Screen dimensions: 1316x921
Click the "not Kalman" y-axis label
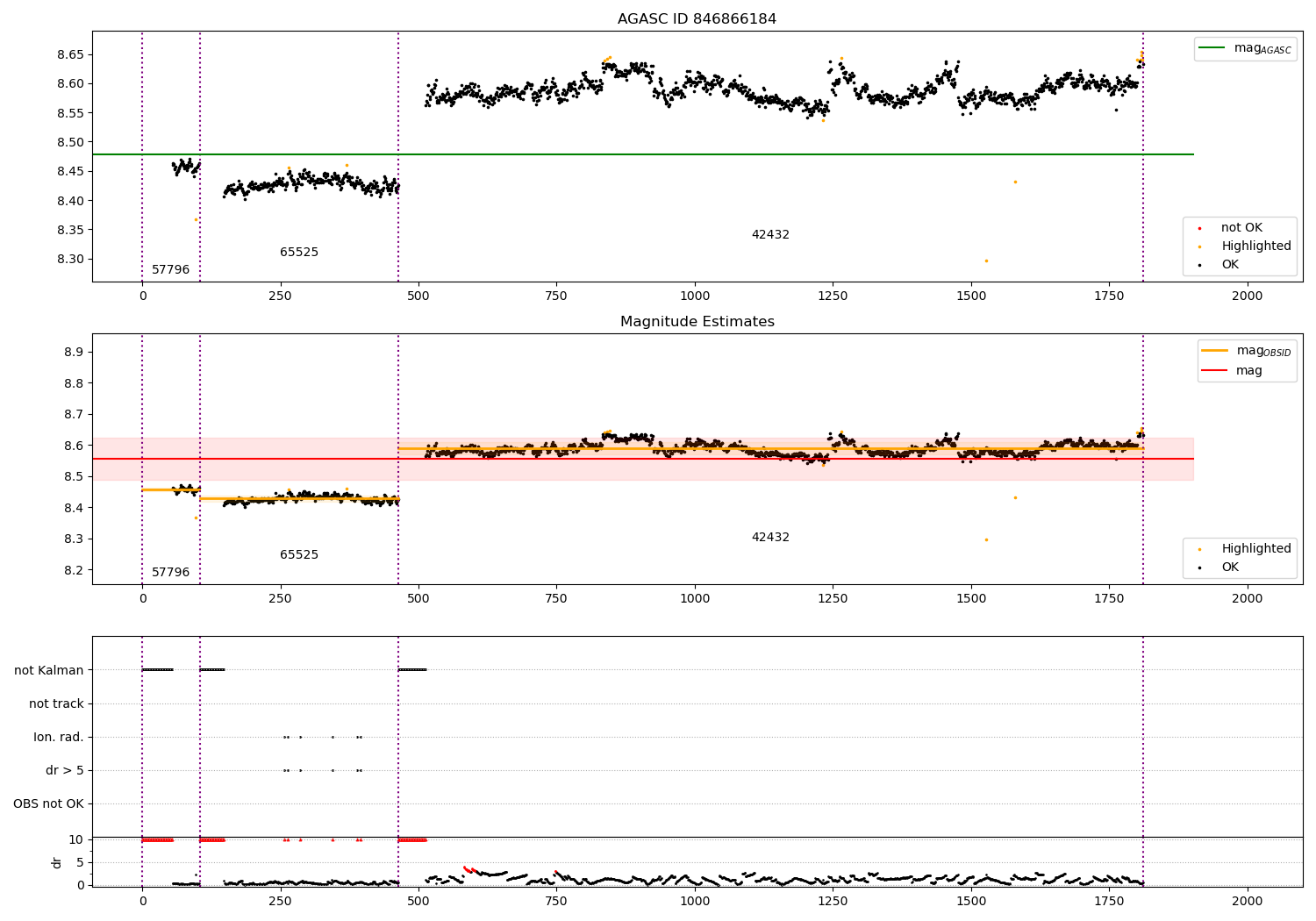tap(49, 670)
